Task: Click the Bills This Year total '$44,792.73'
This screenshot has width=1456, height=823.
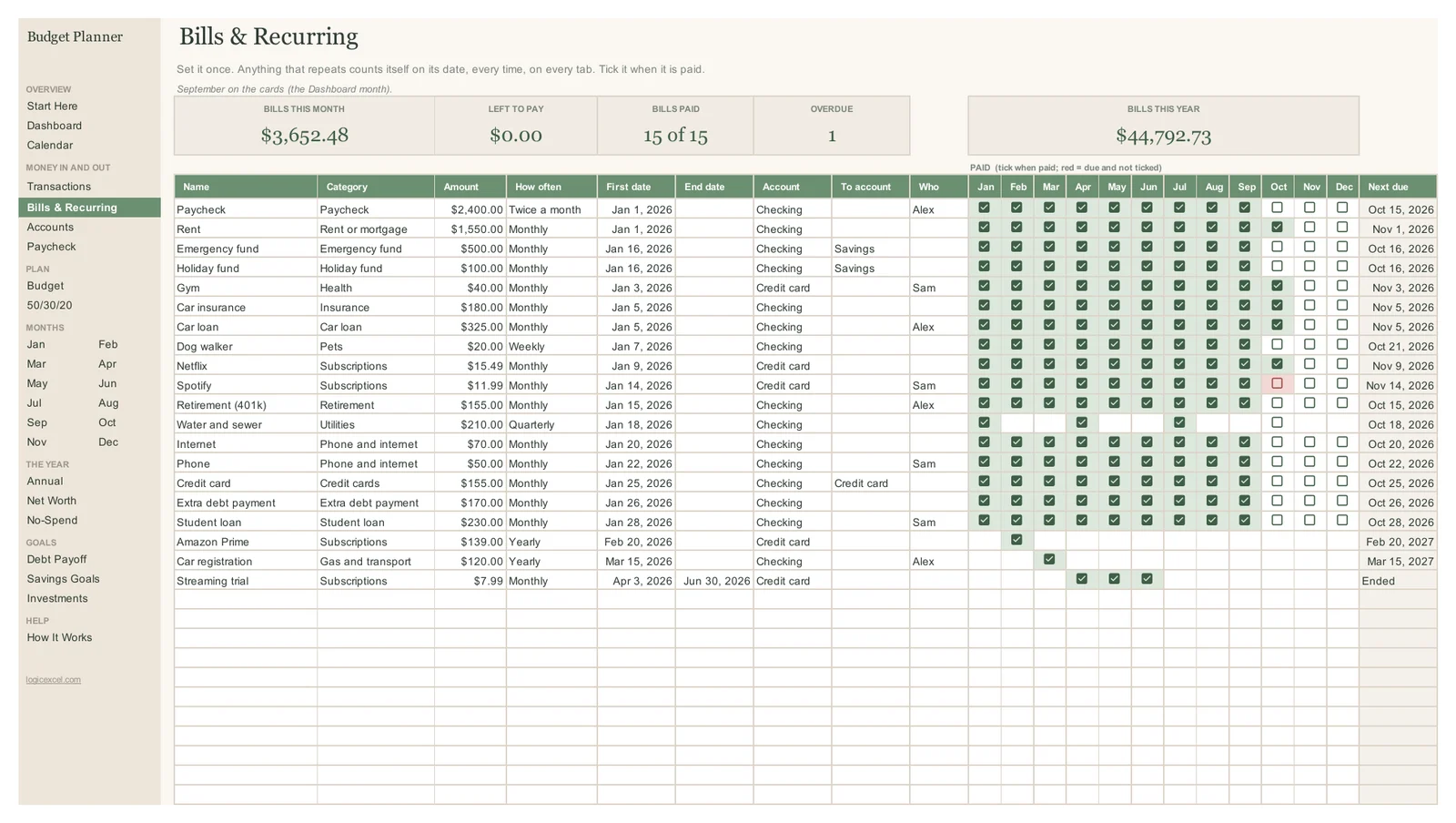Action: tap(1163, 136)
